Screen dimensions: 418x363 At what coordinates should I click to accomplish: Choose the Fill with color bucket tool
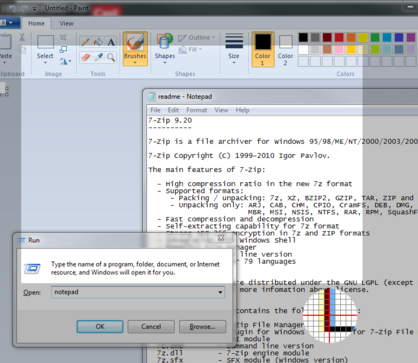[98, 42]
